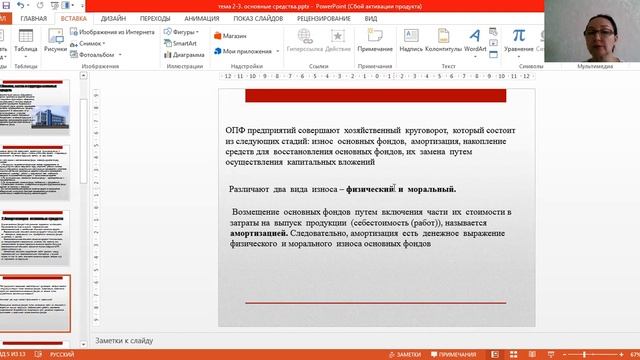The image size is (640, 360).
Task: Insert date and time icon in Текст group
Action: pyautogui.click(x=493, y=31)
